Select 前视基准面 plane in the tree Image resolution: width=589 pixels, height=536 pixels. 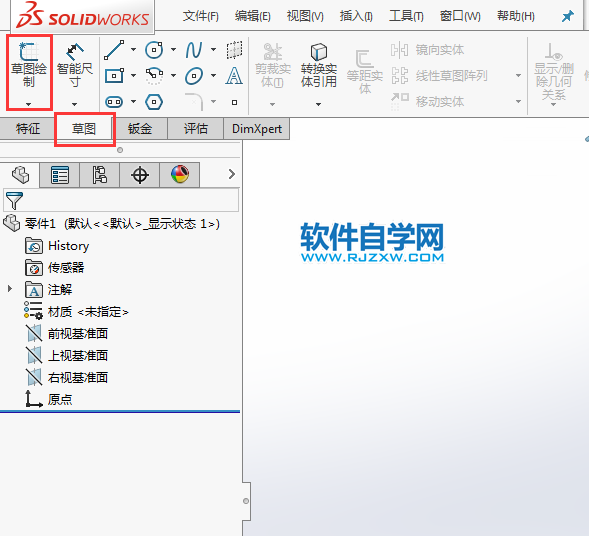[67, 334]
